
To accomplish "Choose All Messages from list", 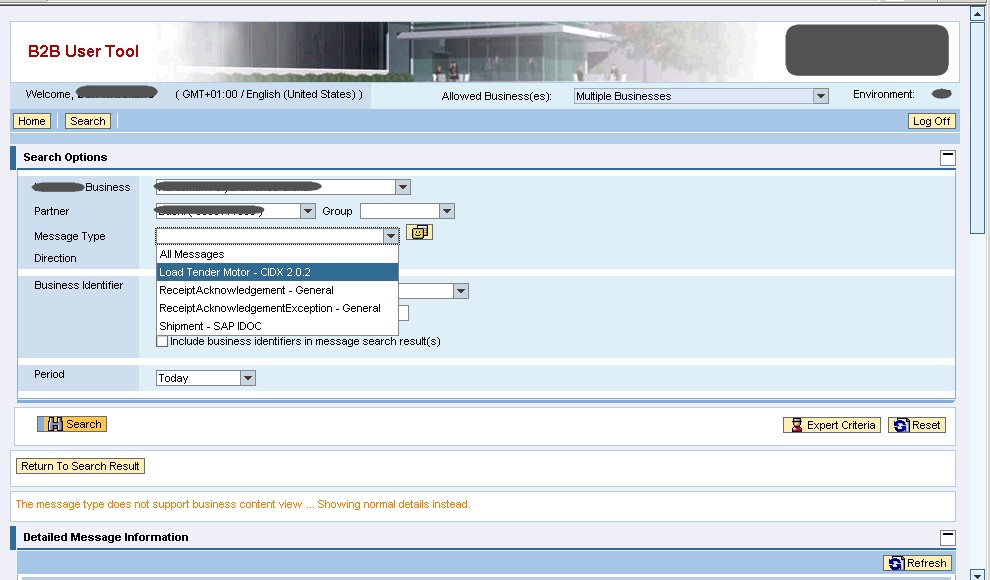I will coord(192,254).
